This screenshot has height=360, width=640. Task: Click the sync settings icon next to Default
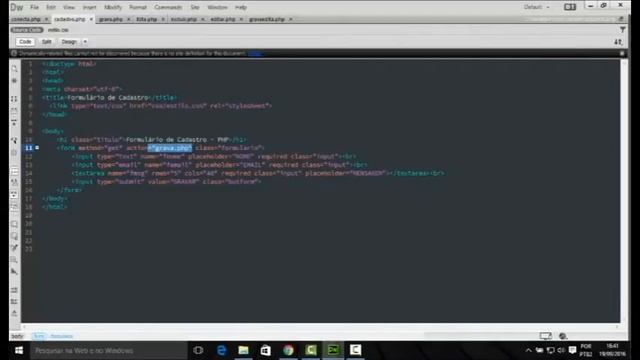(x=570, y=7)
